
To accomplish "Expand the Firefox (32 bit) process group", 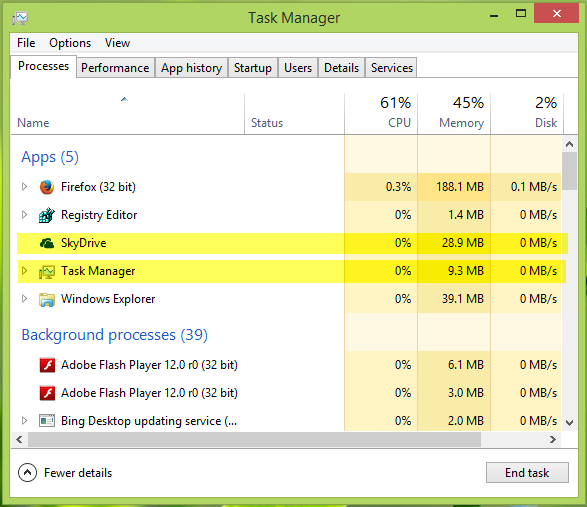I will click(x=24, y=186).
